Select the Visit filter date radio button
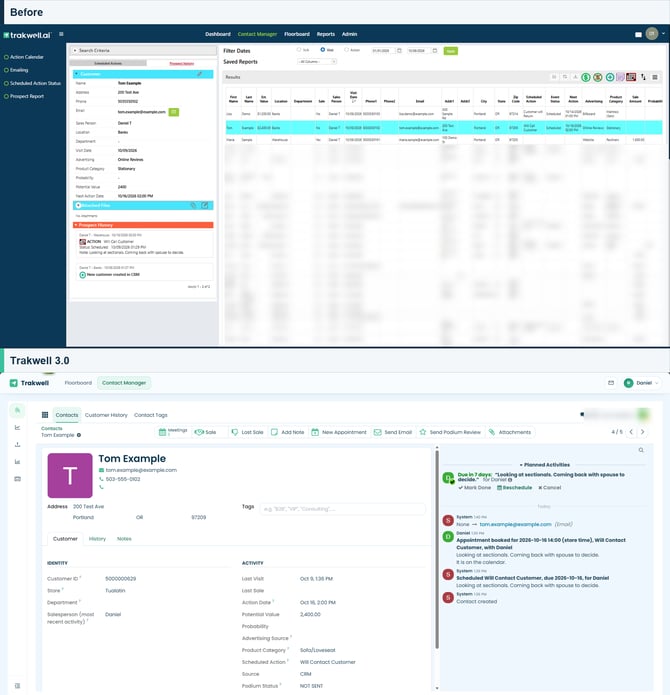This screenshot has height=695, width=670. (x=323, y=50)
